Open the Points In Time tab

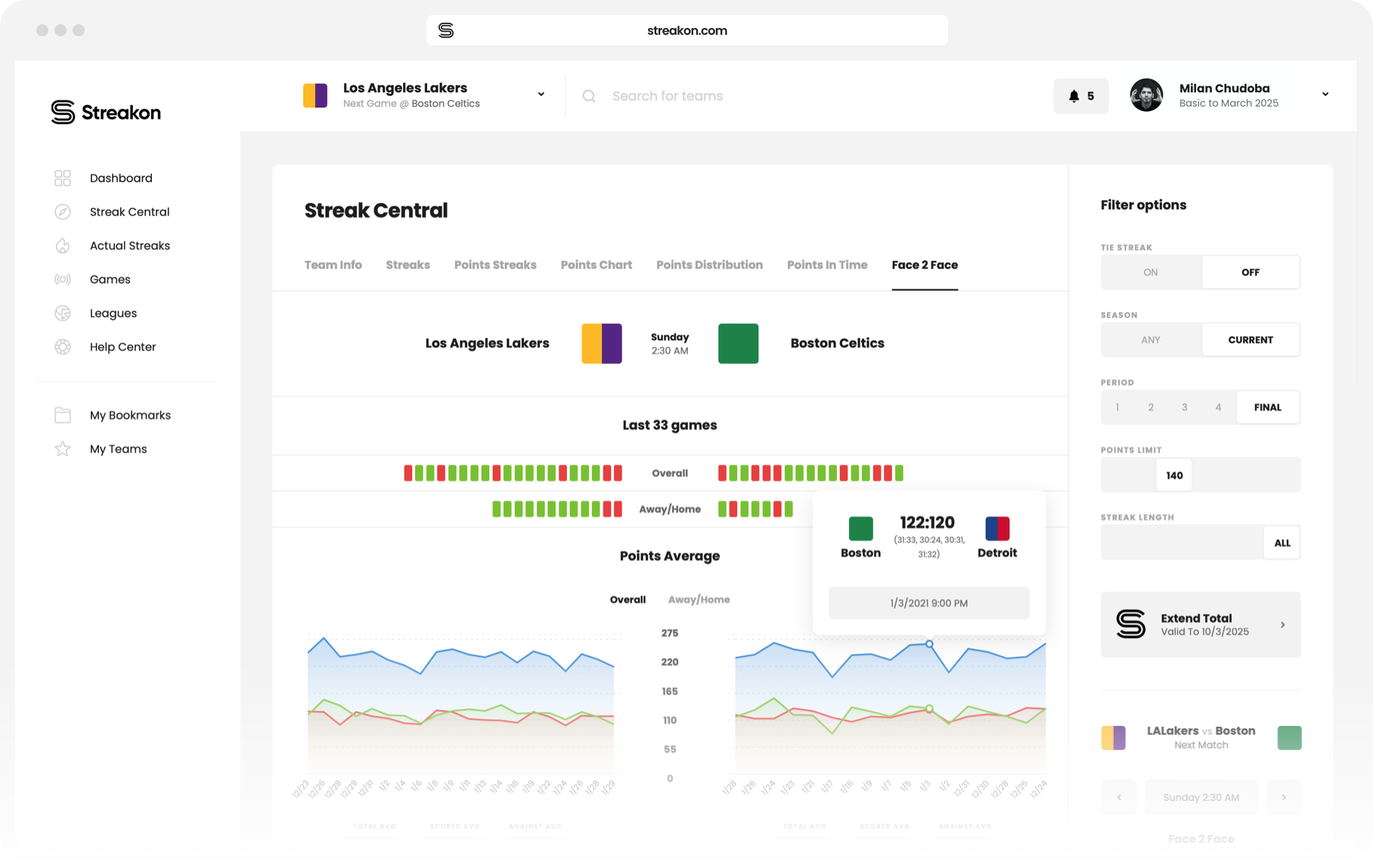click(x=827, y=265)
